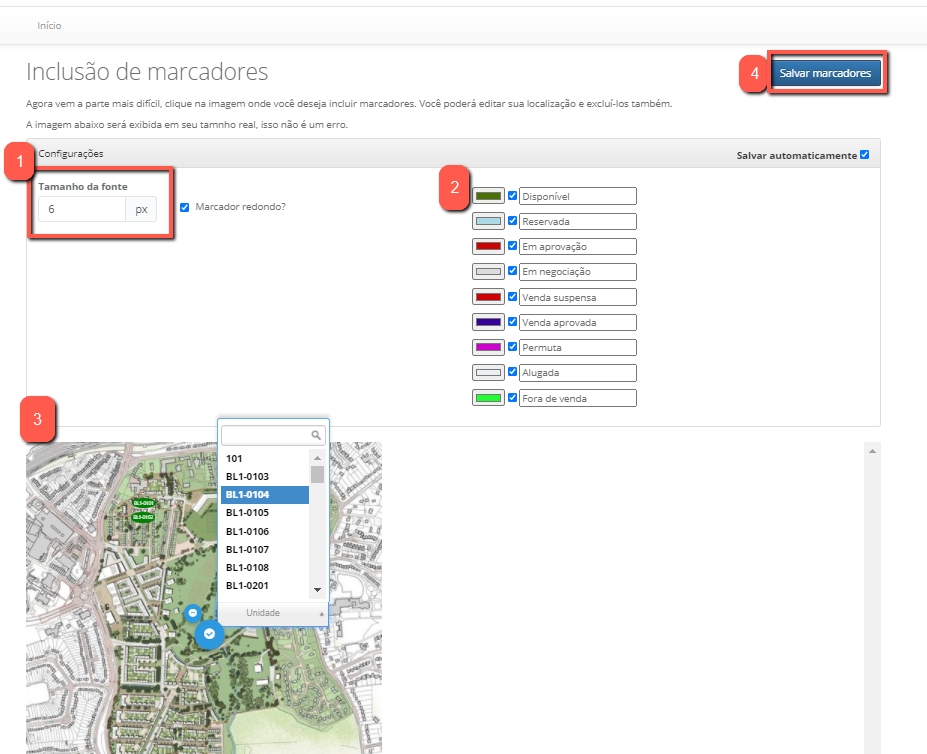
Task: Open the Início breadcrumb link
Action: pos(49,25)
